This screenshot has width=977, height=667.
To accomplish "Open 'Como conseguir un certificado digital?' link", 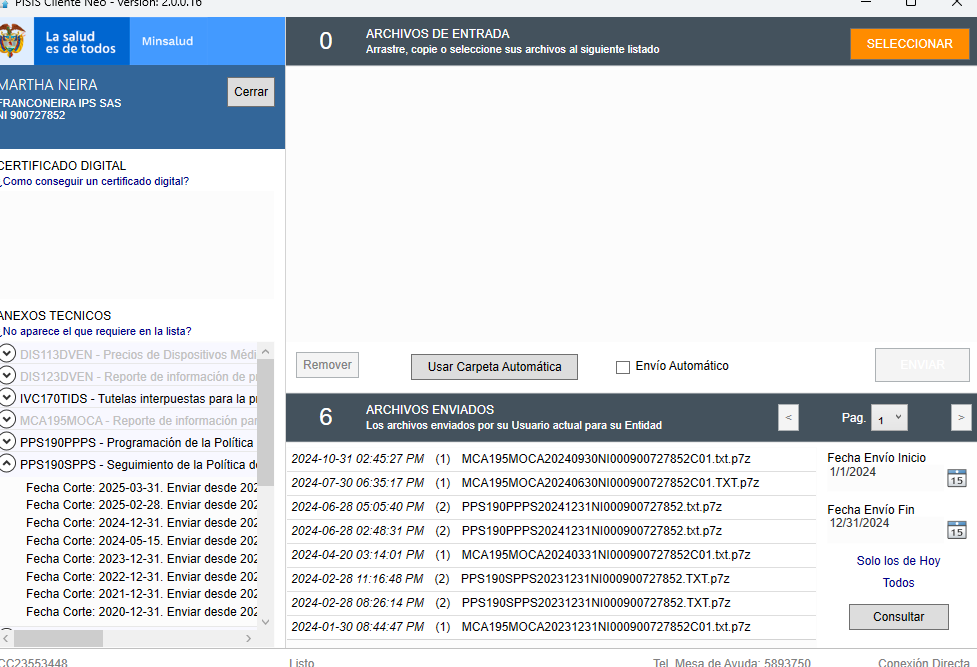I will coord(96,181).
